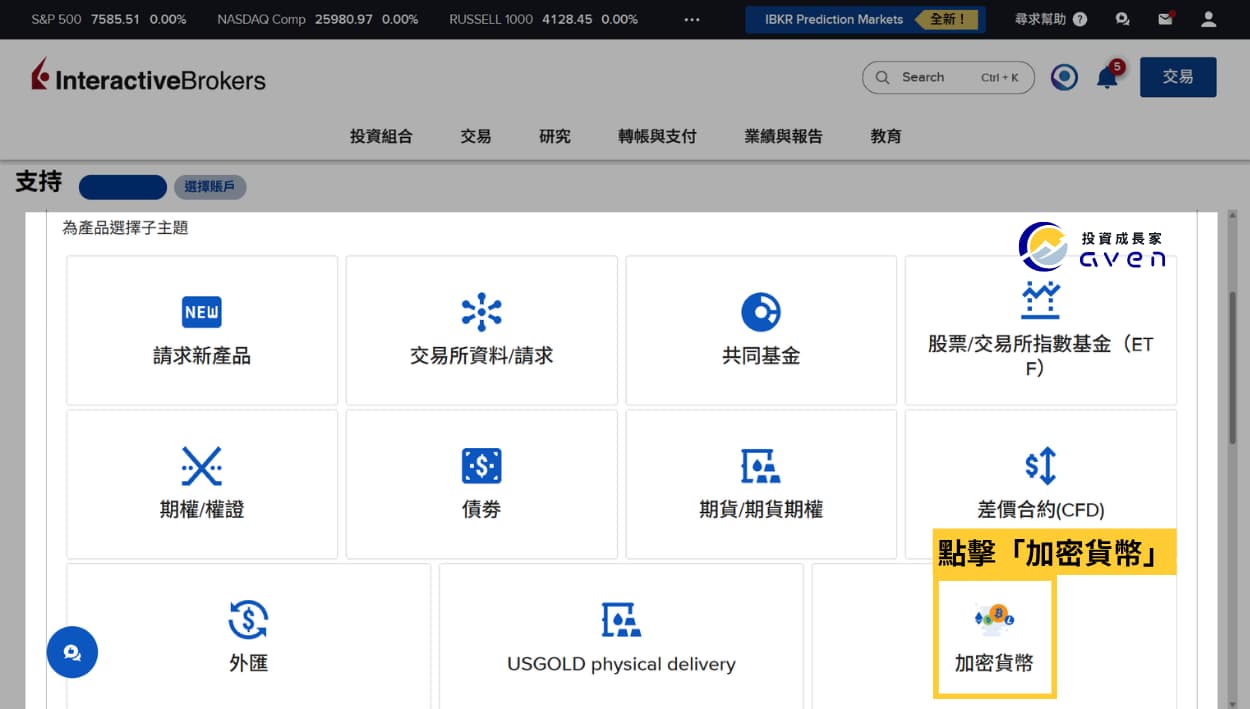Viewport: 1250px width, 709px height.
Task: Click into the Search field
Action: (948, 77)
